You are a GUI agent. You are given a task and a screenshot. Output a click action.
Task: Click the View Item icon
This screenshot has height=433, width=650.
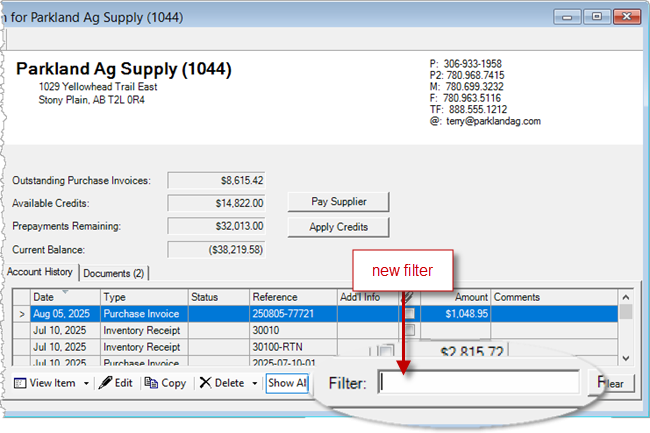[x=19, y=383]
